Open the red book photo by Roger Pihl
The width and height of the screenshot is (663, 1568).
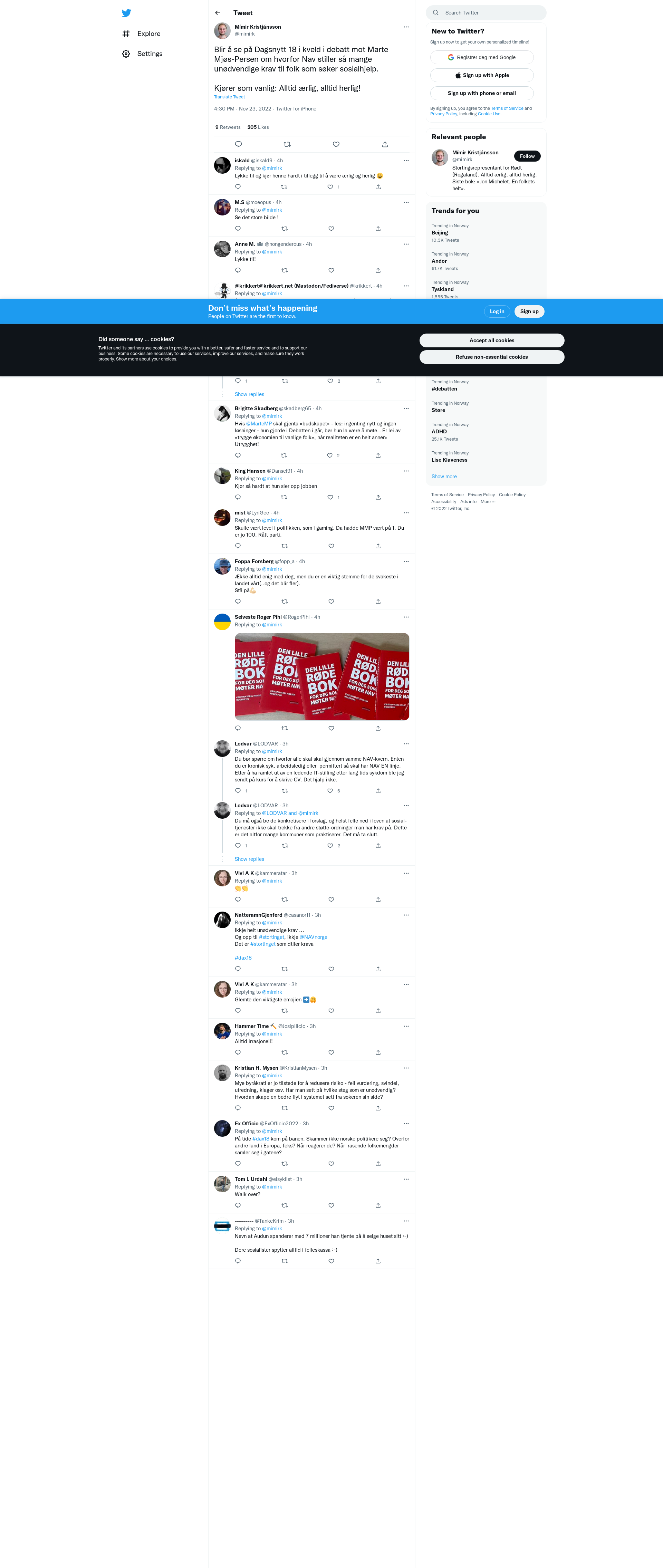coord(322,677)
